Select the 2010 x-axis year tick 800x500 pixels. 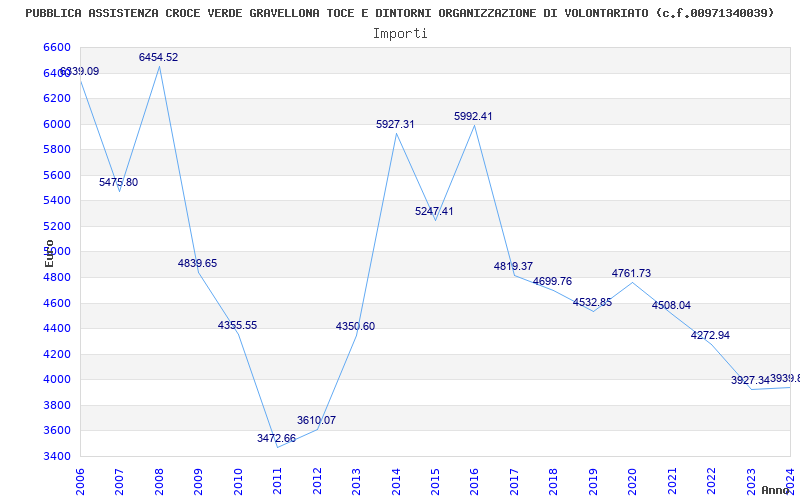[238, 481]
